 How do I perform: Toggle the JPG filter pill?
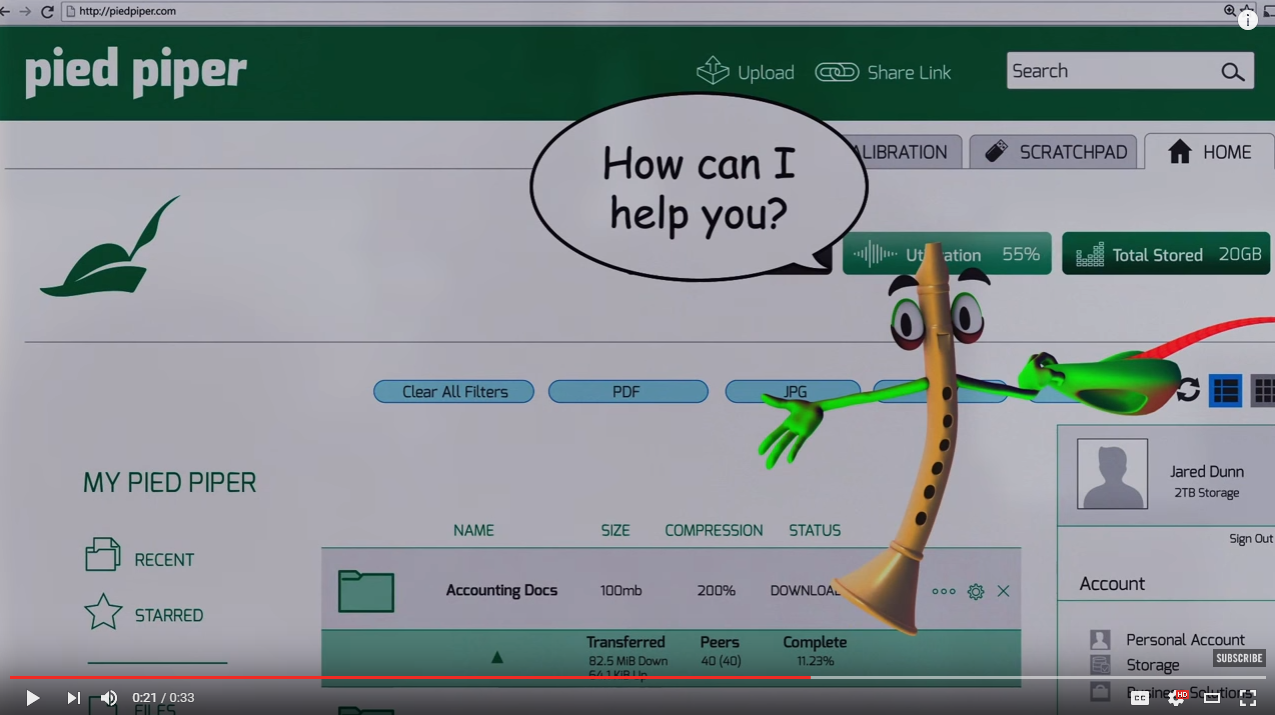[x=793, y=391]
